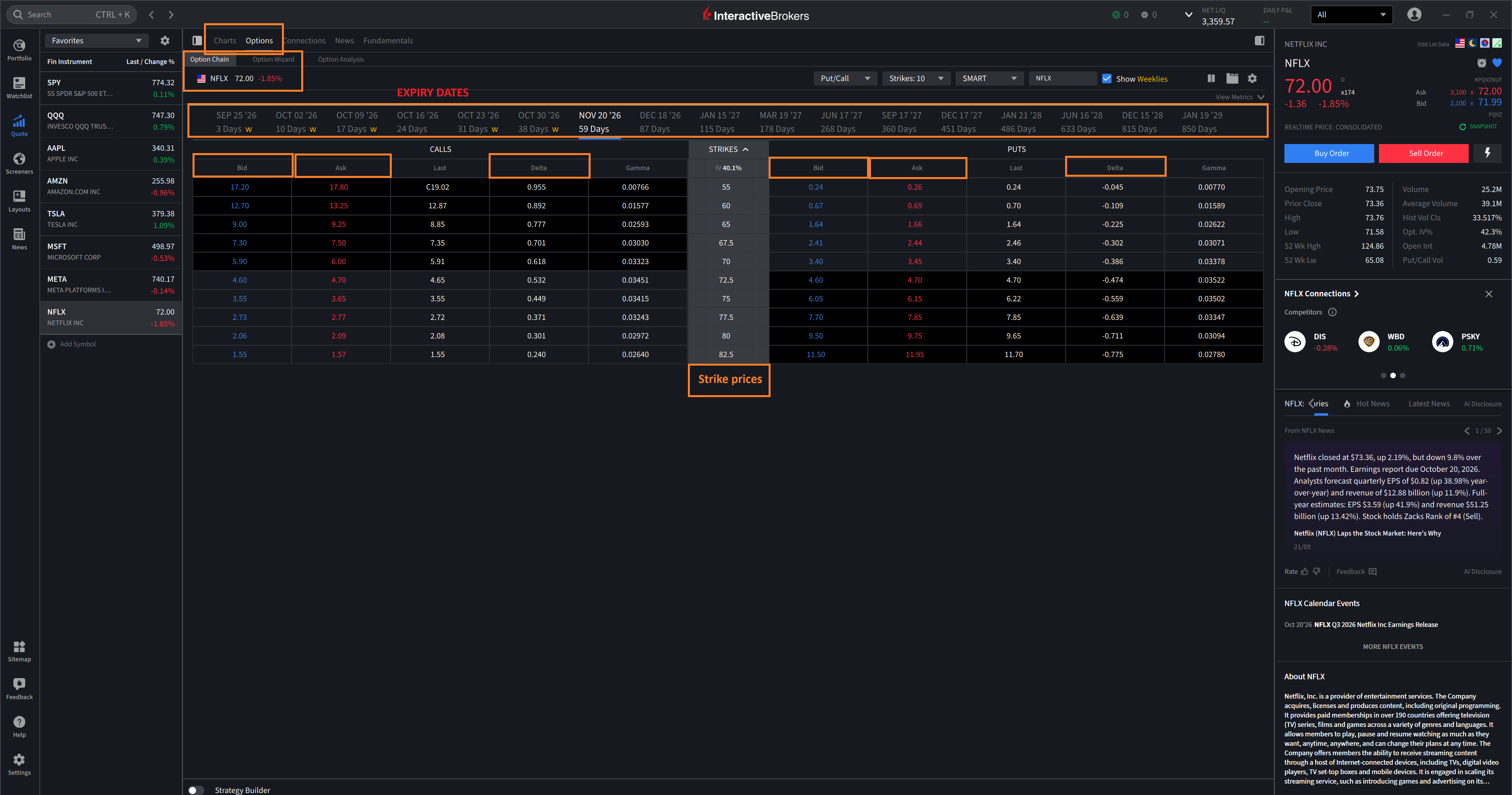
Task: Toggle the right side panel icon
Action: pos(1260,41)
